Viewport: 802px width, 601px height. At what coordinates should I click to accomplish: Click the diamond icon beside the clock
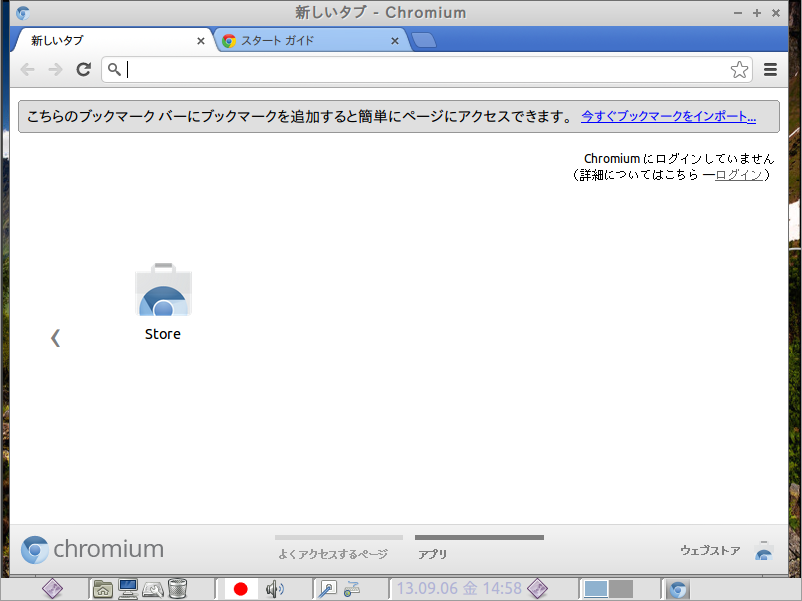(x=538, y=589)
